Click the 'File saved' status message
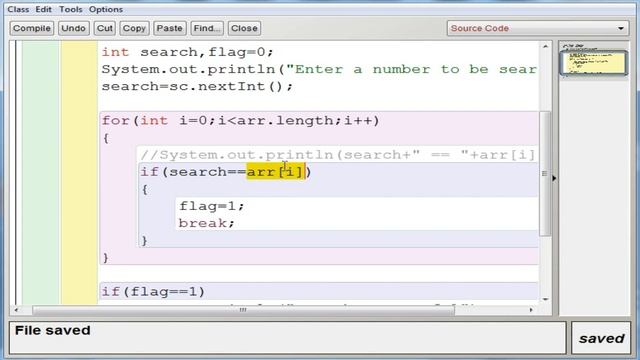Viewport: 640px width, 360px height. (53, 330)
